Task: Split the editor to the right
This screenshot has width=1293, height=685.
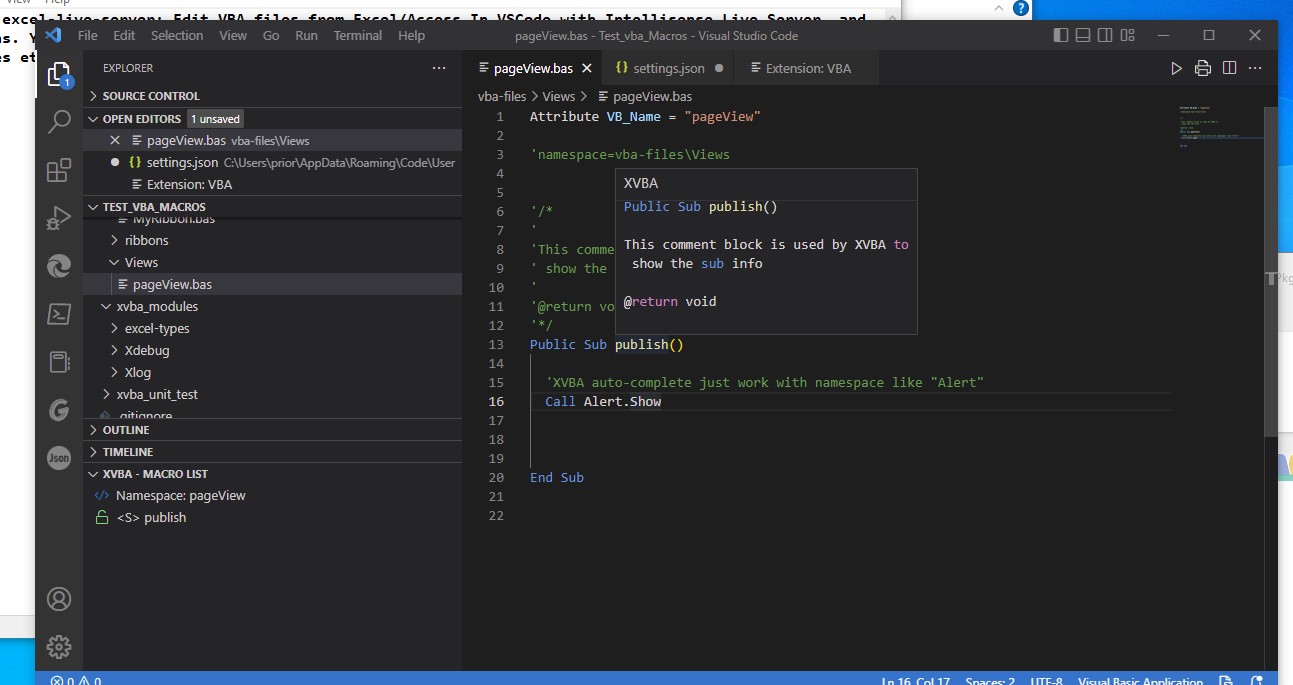Action: pyautogui.click(x=1230, y=68)
